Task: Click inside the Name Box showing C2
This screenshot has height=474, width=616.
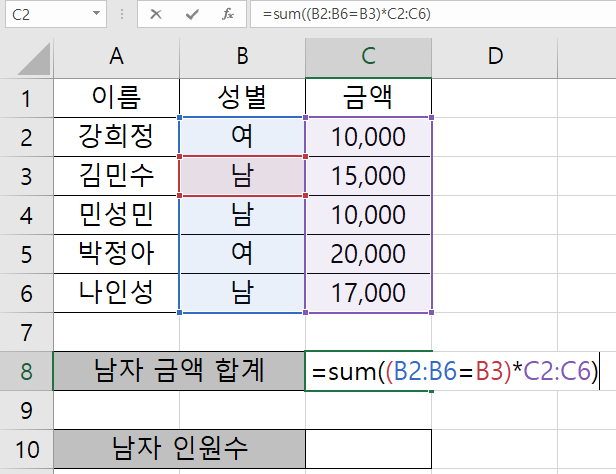Action: click(x=47, y=14)
